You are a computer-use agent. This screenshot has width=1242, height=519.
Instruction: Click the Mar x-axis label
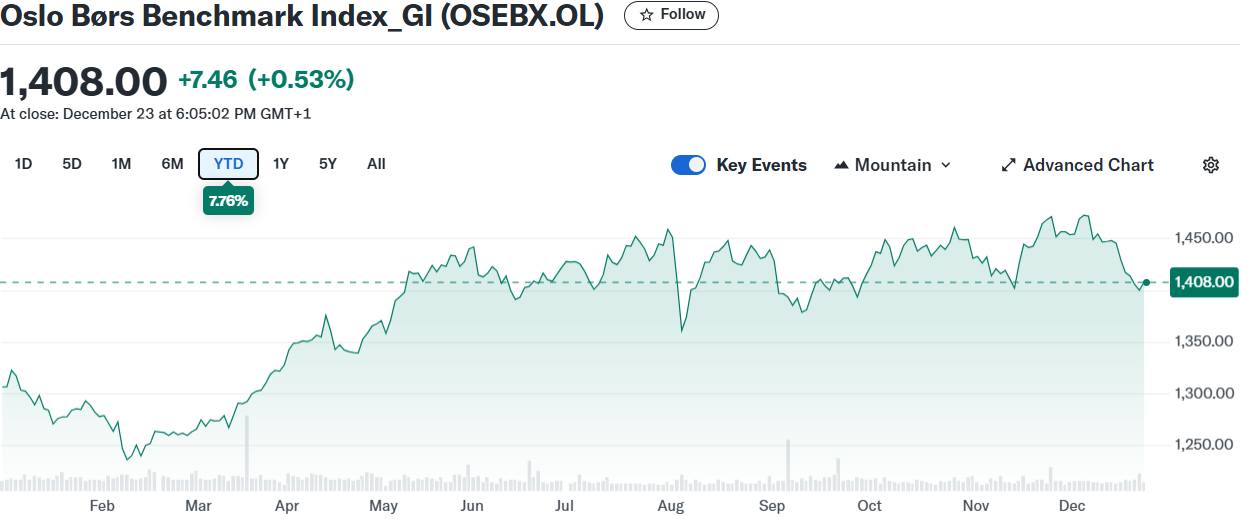(x=198, y=506)
